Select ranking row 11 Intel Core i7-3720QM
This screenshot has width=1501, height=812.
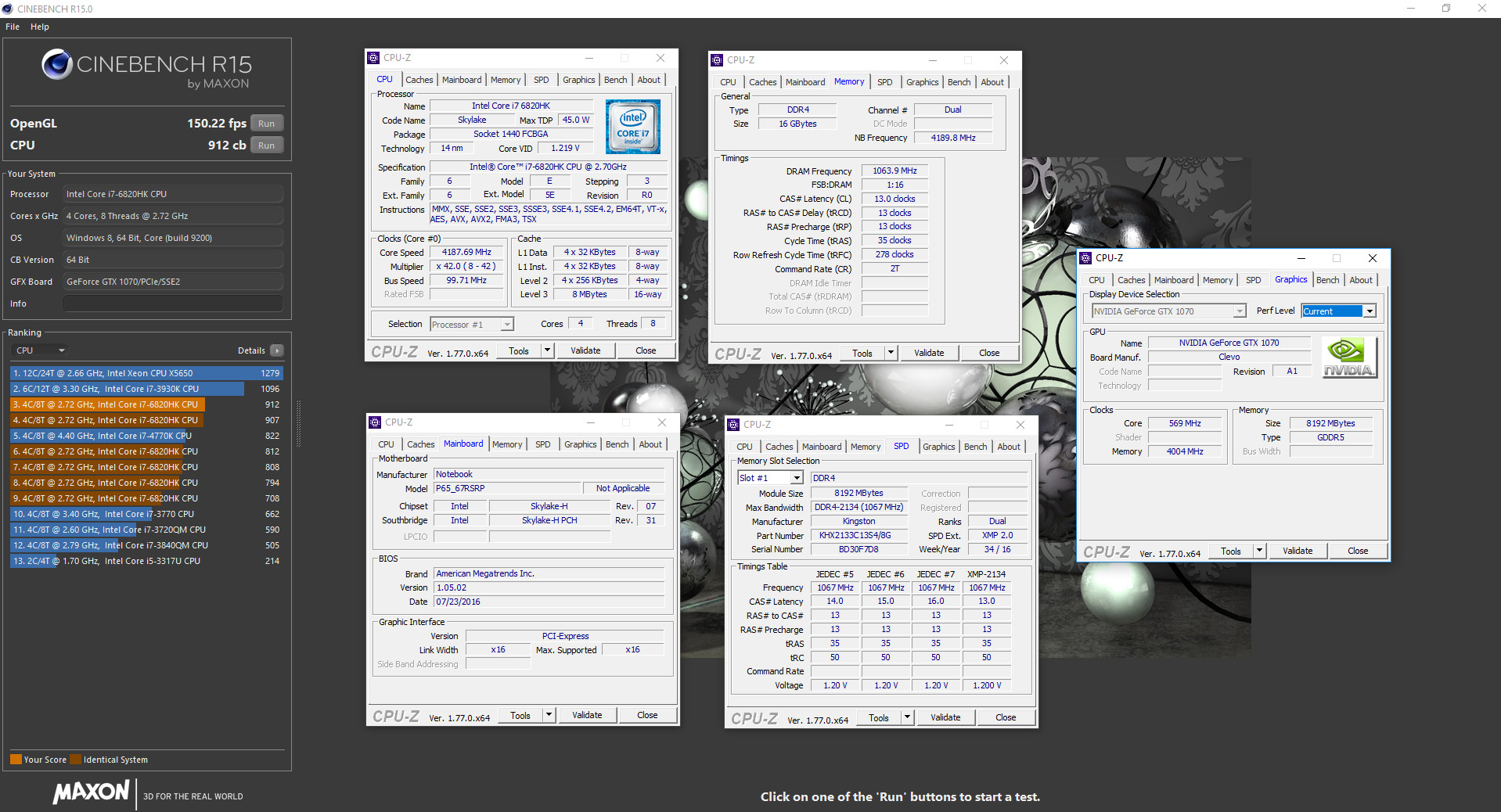(x=146, y=530)
